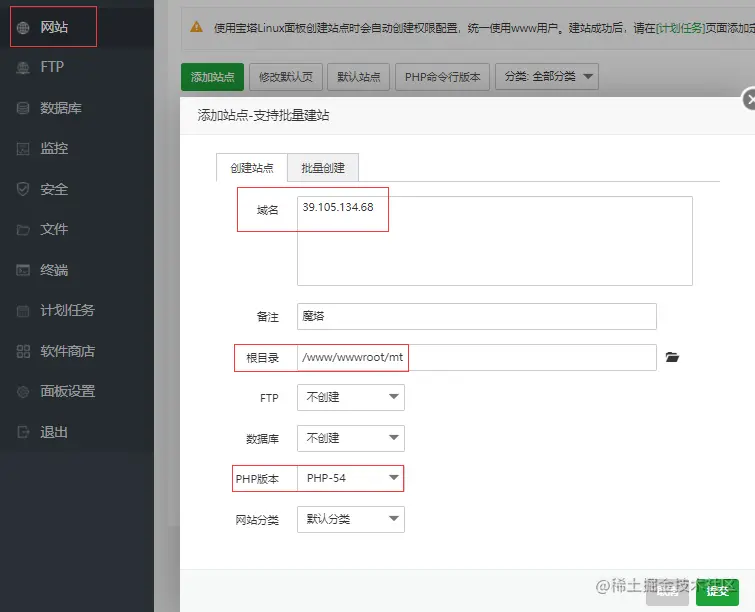Viewport: 755px width, 612px height.
Task: Click the folder browse icon for 根目录
Action: point(672,357)
